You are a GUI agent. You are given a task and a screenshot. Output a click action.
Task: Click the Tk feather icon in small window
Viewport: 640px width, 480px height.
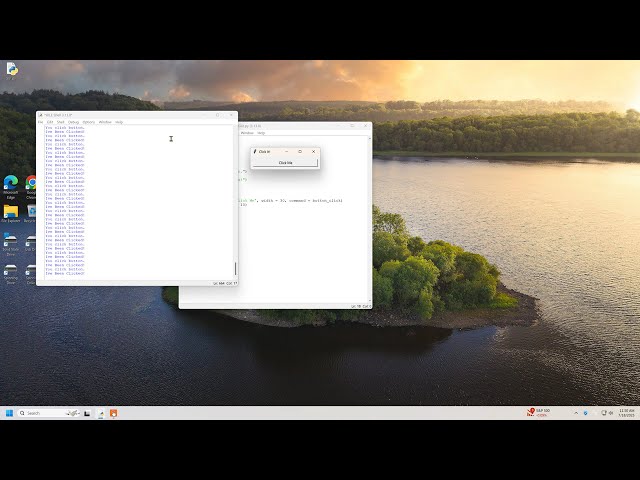coord(255,151)
